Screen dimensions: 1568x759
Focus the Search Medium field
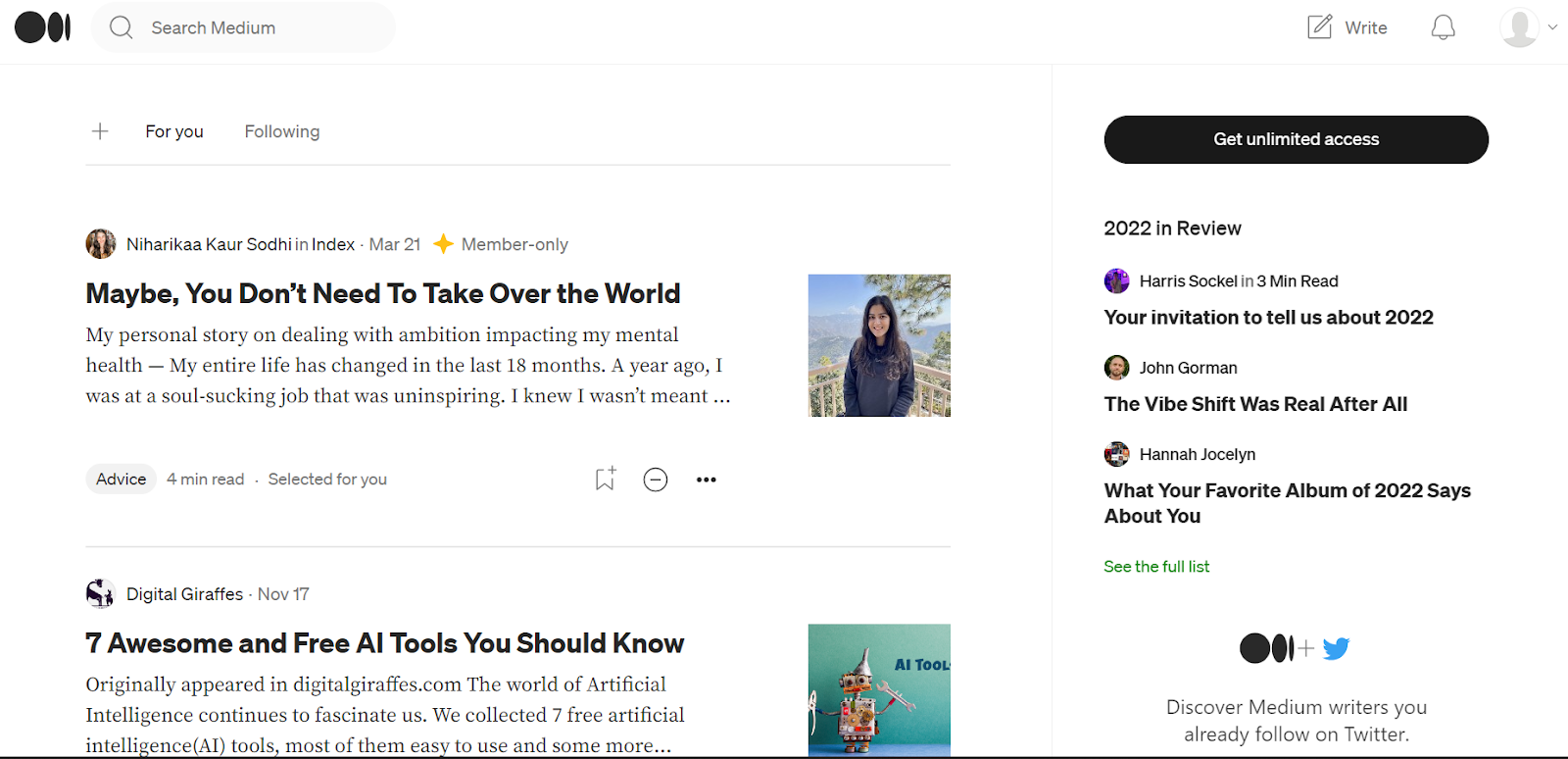(243, 27)
